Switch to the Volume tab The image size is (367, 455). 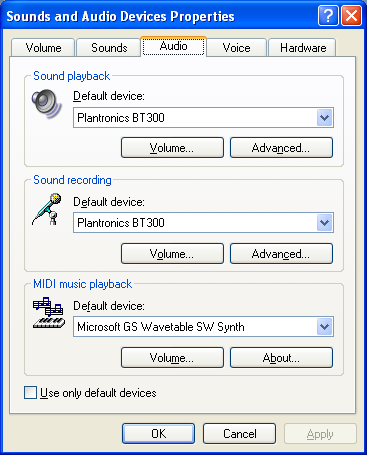(43, 48)
